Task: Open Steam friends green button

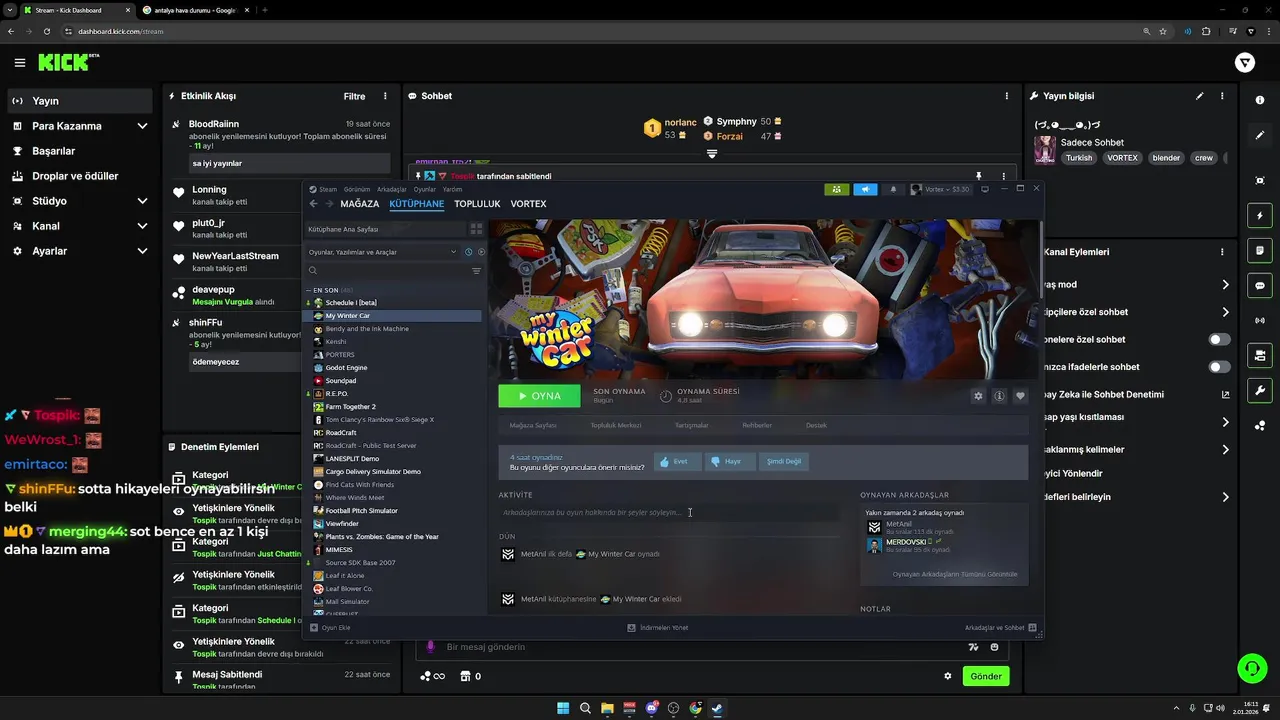Action: 836,189
